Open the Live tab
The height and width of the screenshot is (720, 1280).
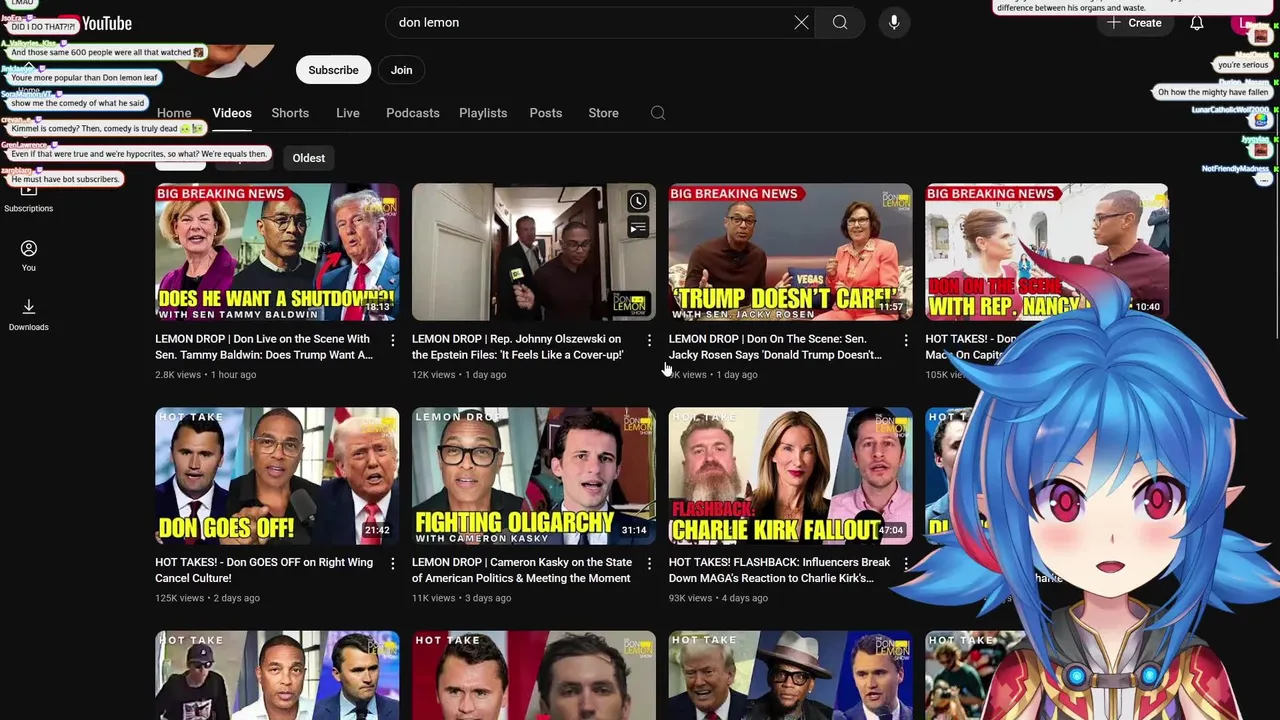click(348, 113)
